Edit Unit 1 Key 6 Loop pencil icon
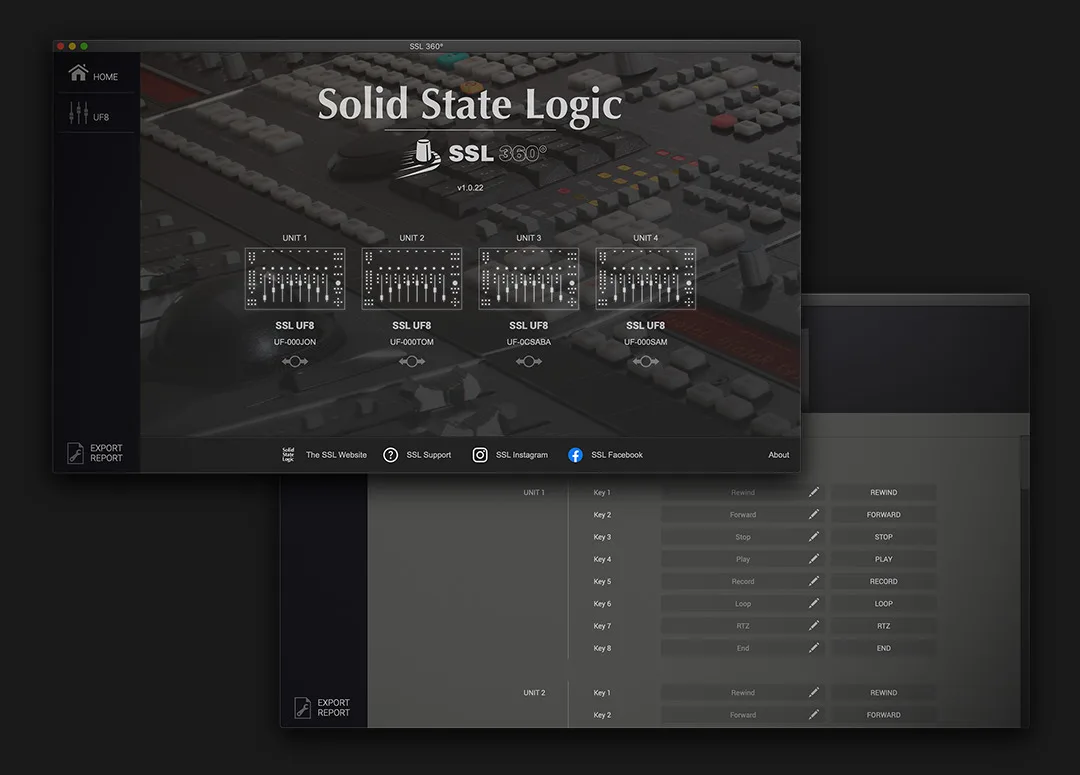 point(813,603)
